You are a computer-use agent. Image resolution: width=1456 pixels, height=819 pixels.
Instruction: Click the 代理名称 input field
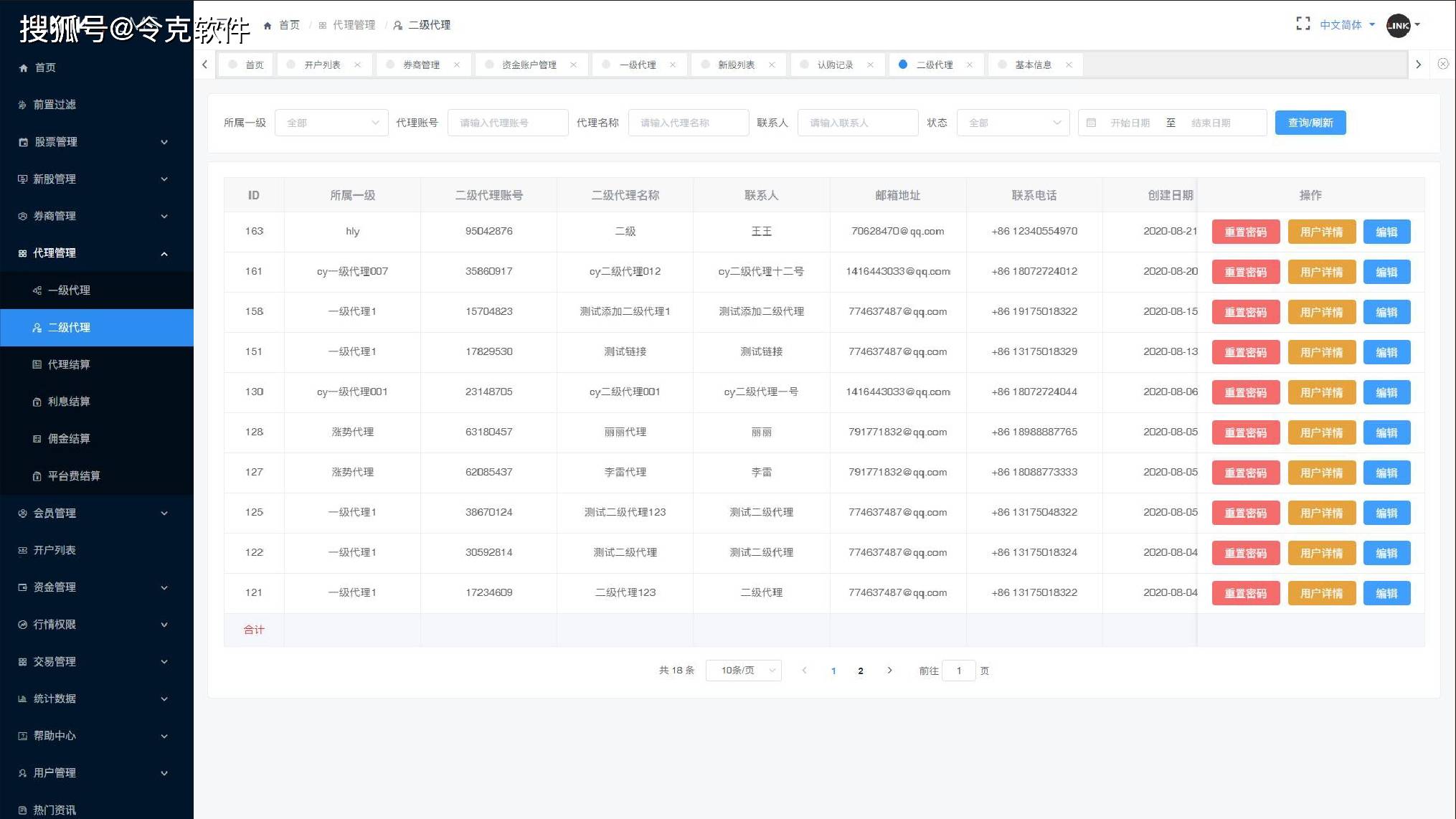click(x=689, y=123)
